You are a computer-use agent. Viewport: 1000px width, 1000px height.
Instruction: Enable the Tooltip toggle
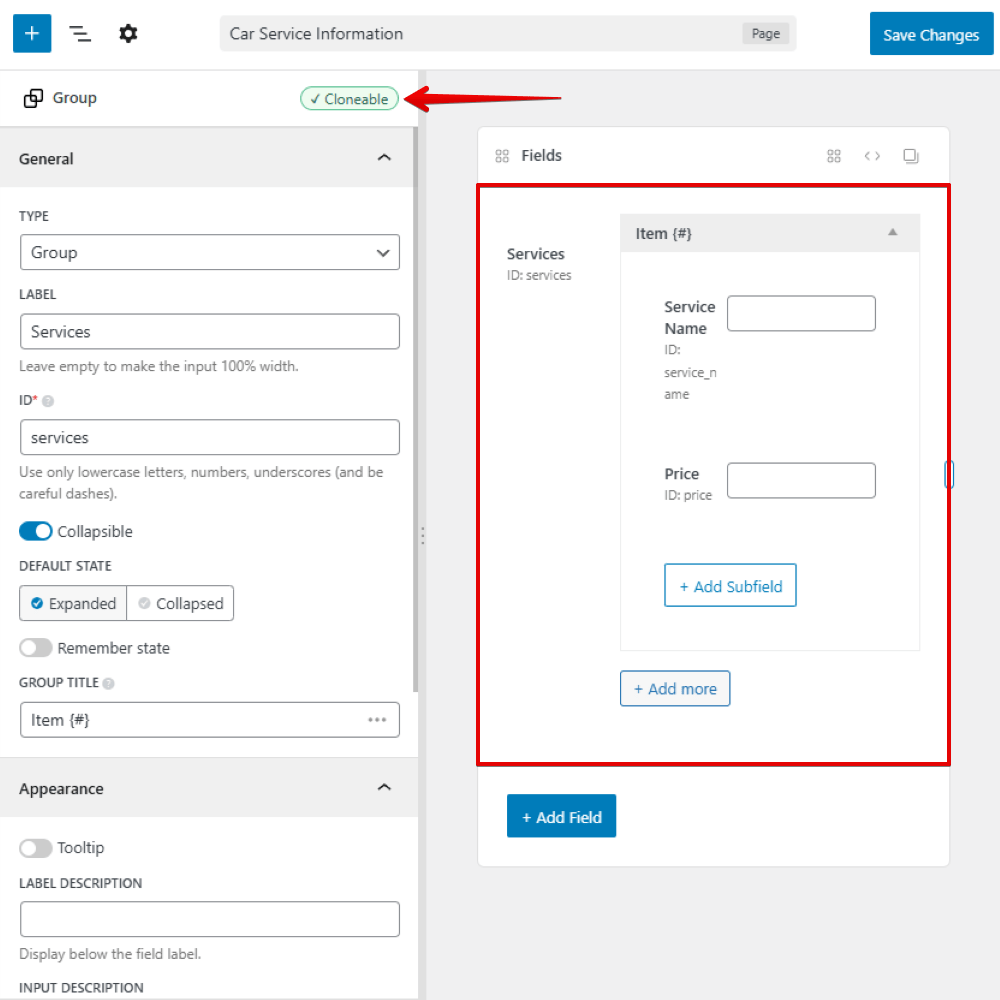tap(36, 847)
